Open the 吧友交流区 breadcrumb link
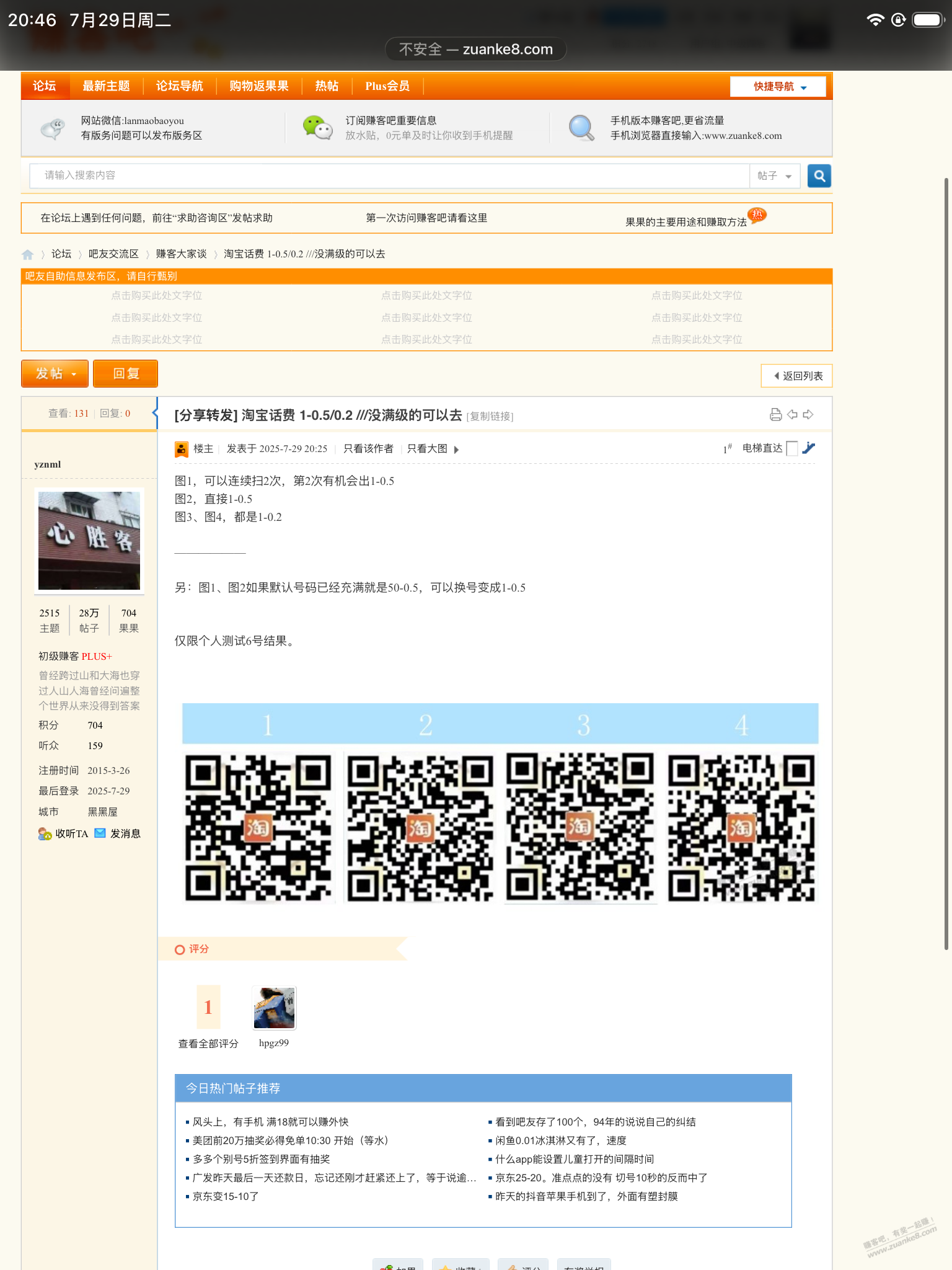This screenshot has height=1270, width=952. [x=113, y=254]
